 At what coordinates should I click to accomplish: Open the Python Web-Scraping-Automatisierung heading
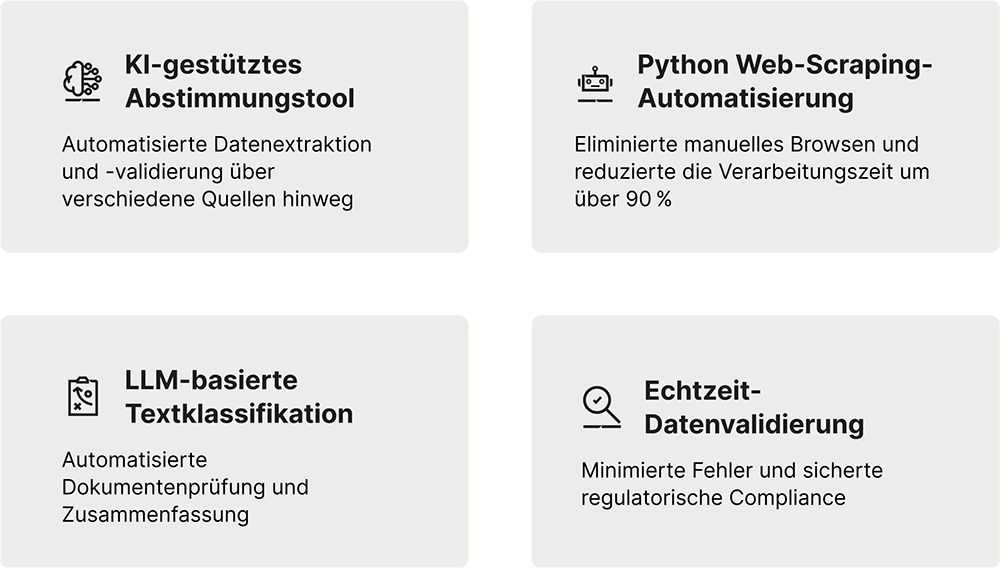click(x=784, y=82)
